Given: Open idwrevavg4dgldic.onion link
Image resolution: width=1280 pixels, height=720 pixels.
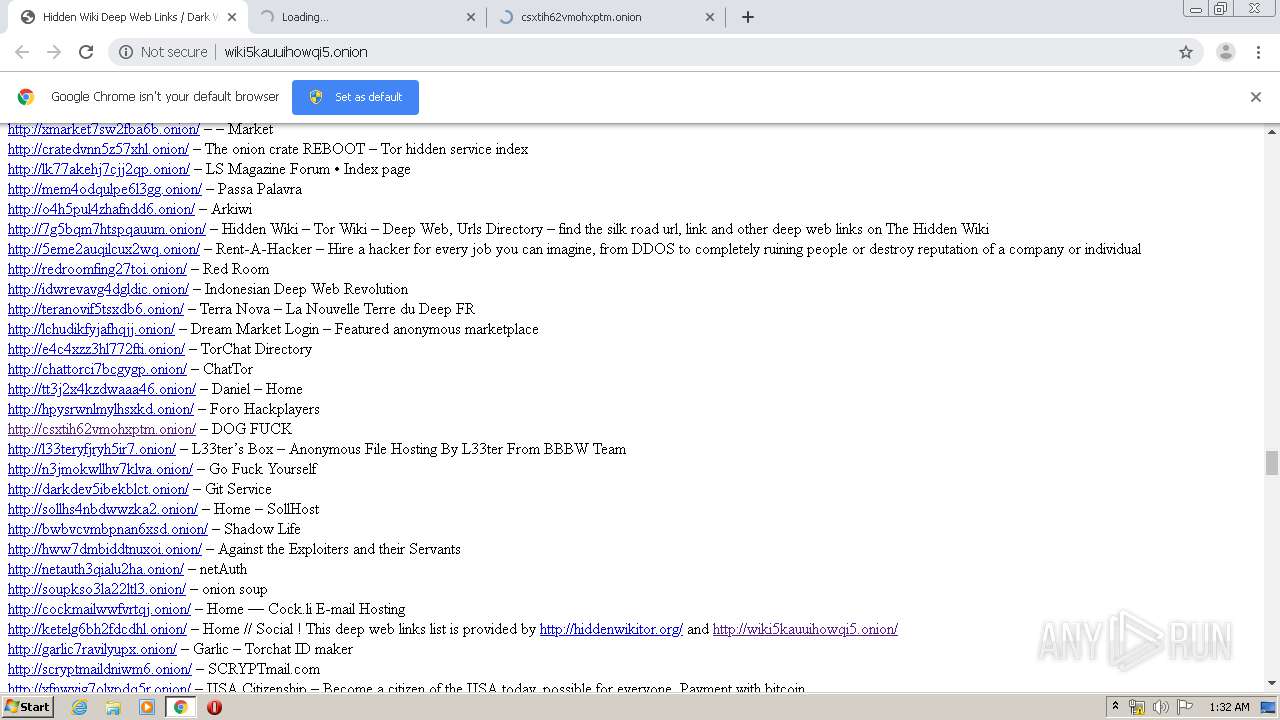Looking at the screenshot, I should 98,289.
